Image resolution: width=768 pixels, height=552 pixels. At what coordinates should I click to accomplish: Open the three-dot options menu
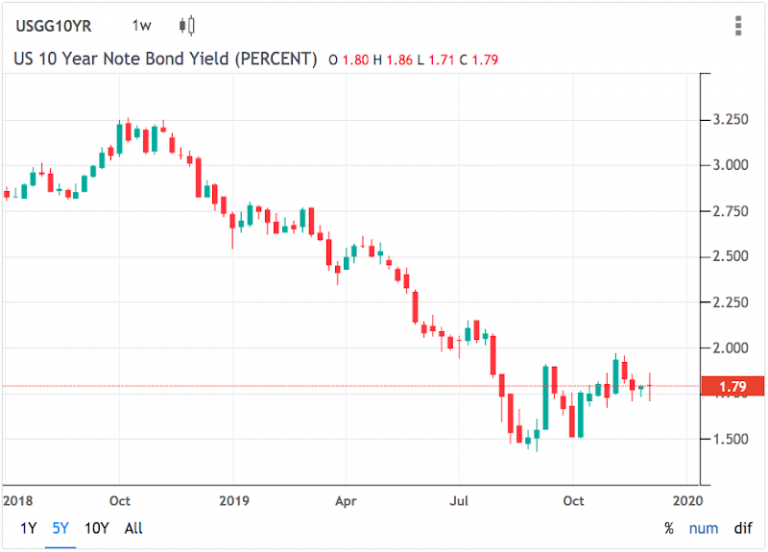[x=739, y=25]
